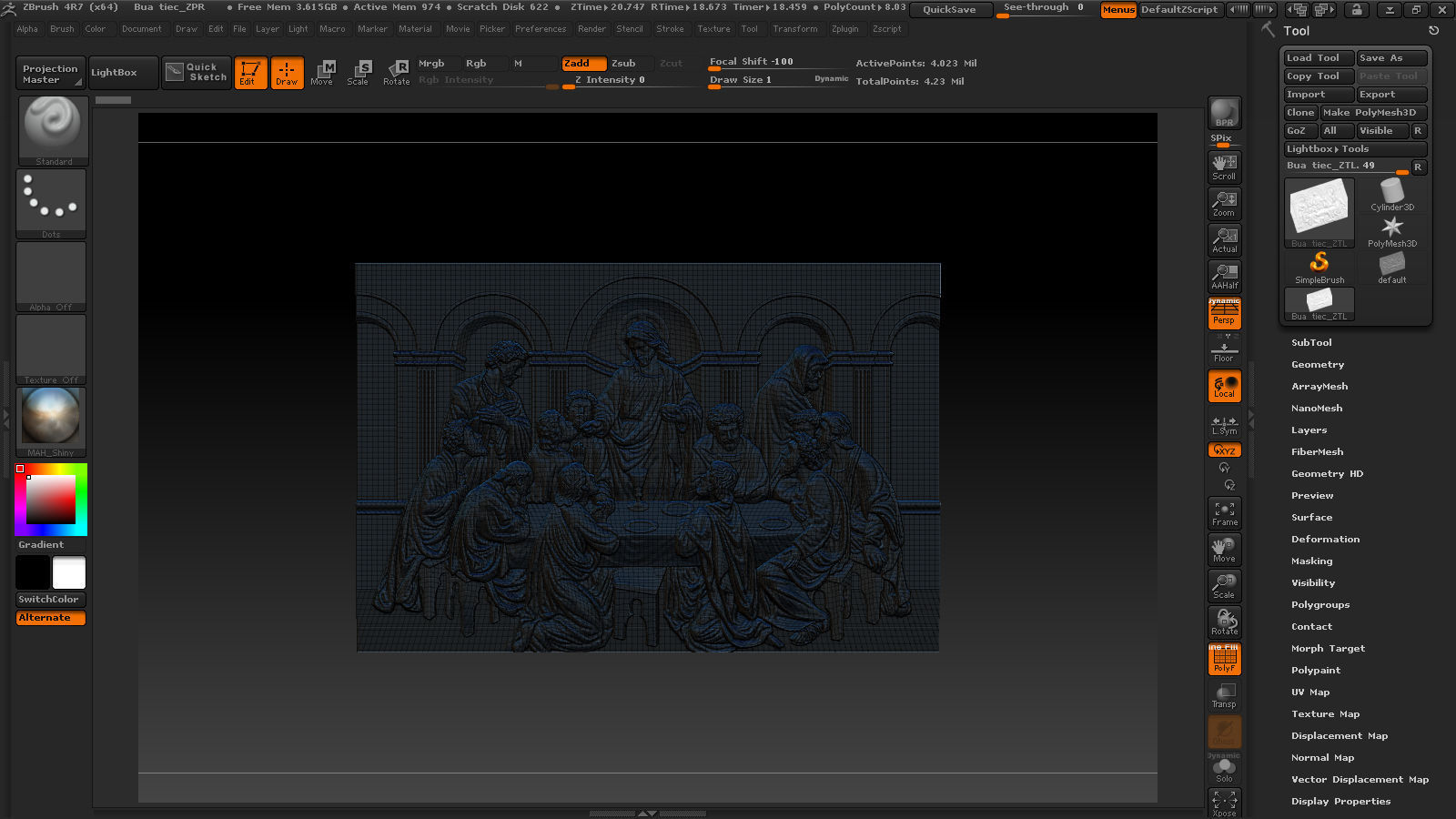The height and width of the screenshot is (819, 1456).
Task: Click the top shelf Move mode icon
Action: point(321,72)
